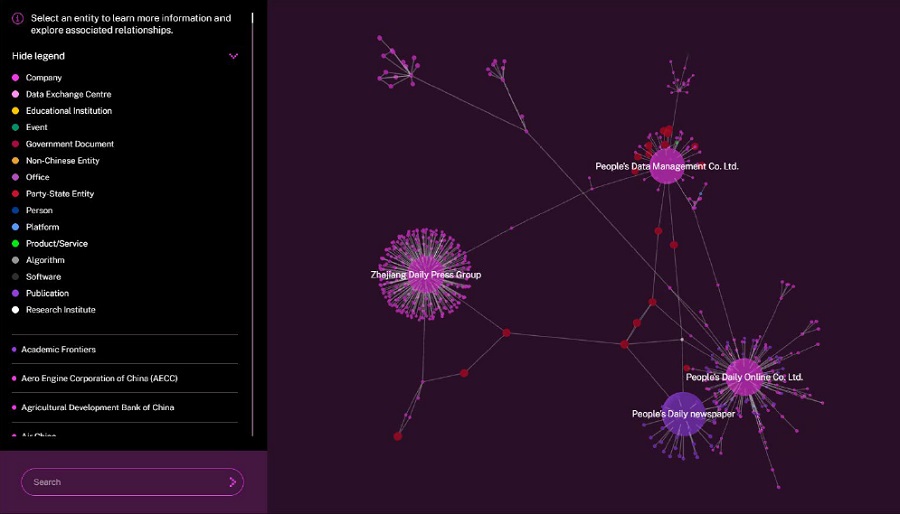Click the Company legend color dot
Image resolution: width=900 pixels, height=514 pixels.
[x=15, y=77]
